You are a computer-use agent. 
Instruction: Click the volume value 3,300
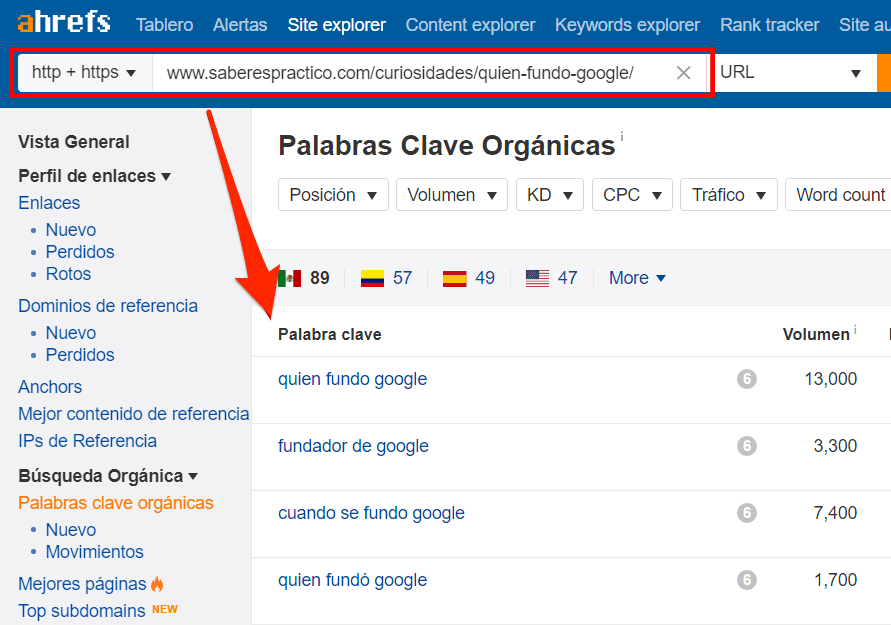(835, 446)
